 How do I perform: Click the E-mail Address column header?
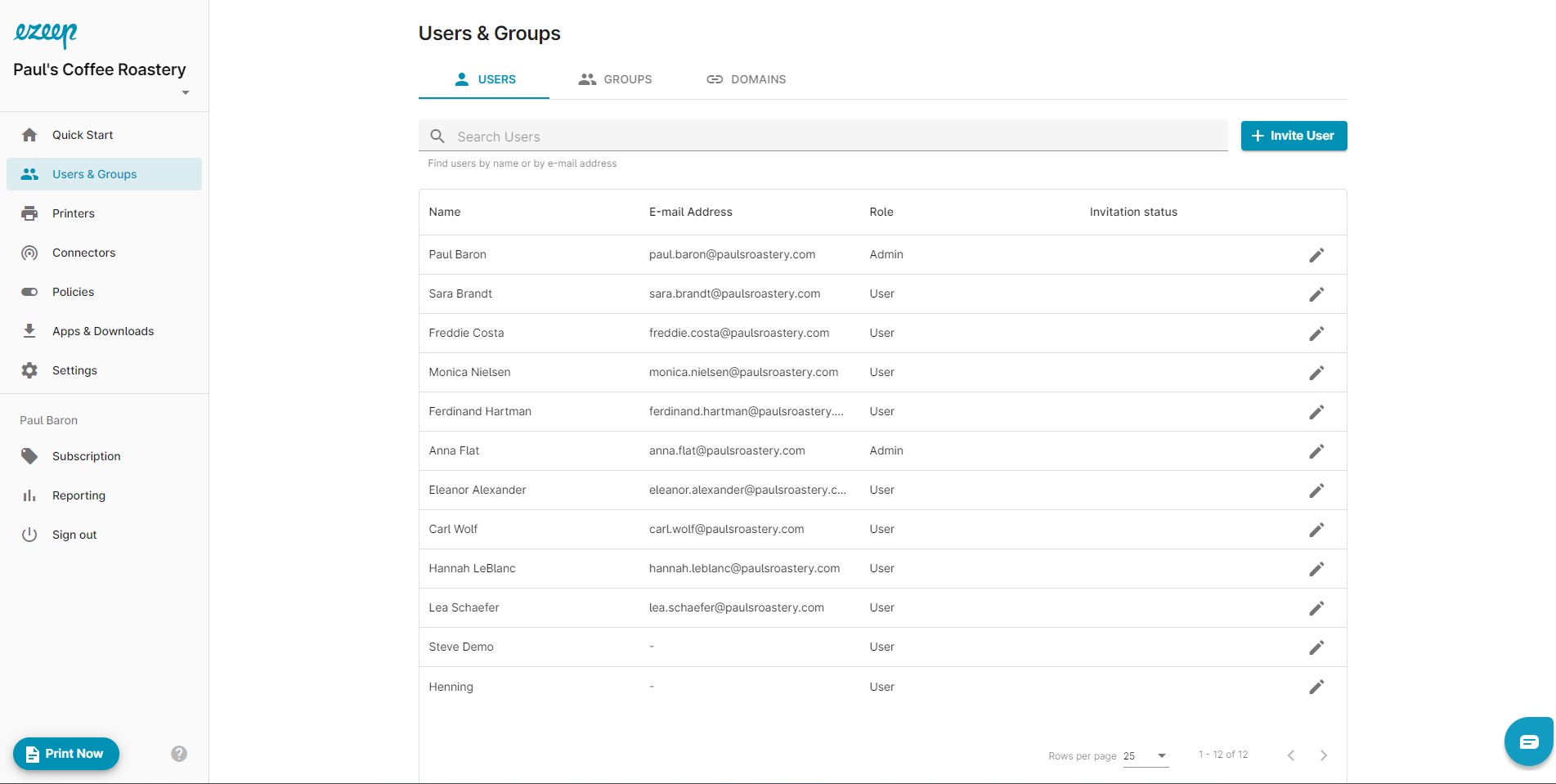coord(691,212)
